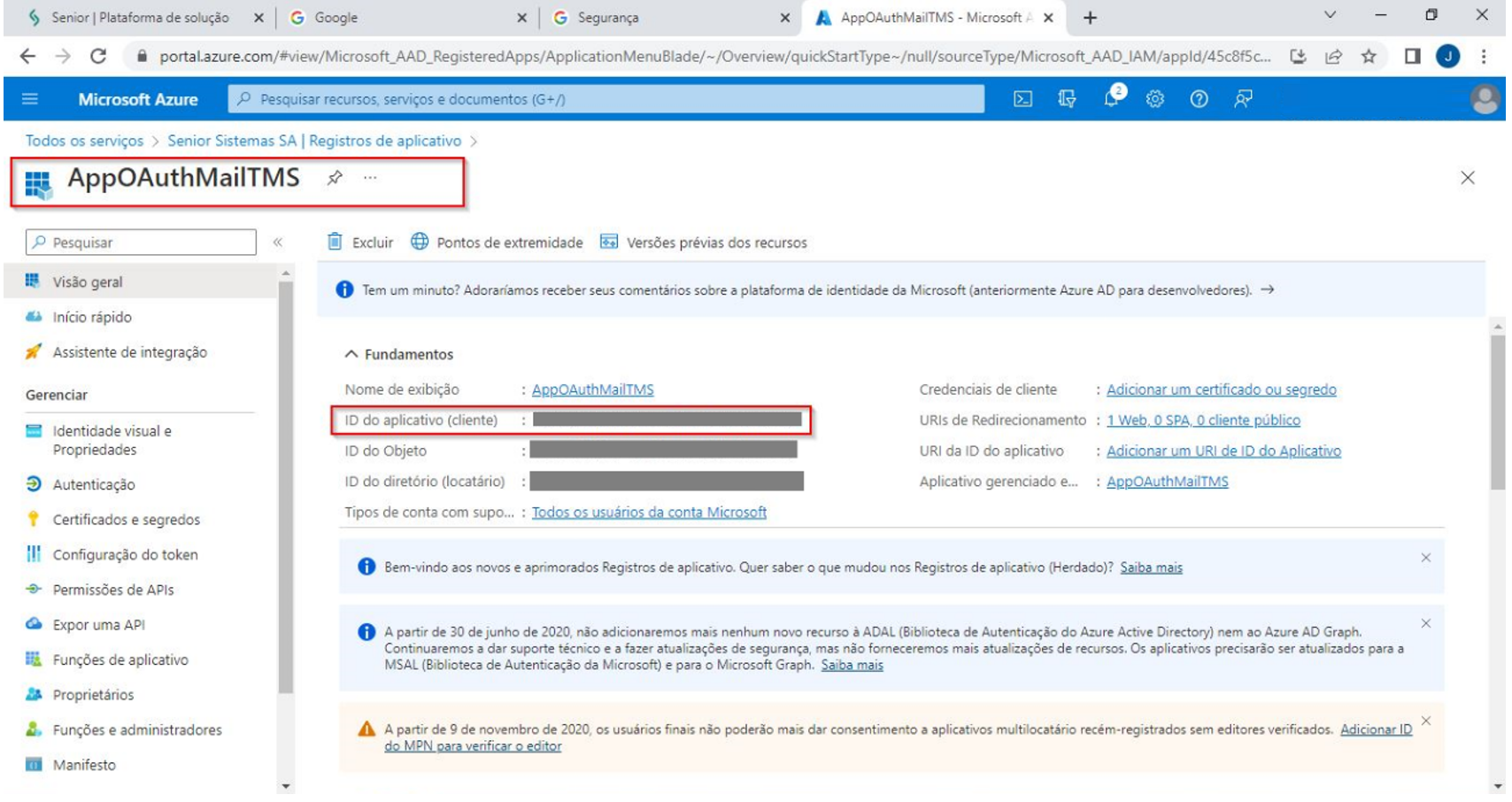1512x802 pixels.
Task: Open the Senior Sistemas SA Registros de aplicativo breadcrumb
Action: [x=314, y=141]
